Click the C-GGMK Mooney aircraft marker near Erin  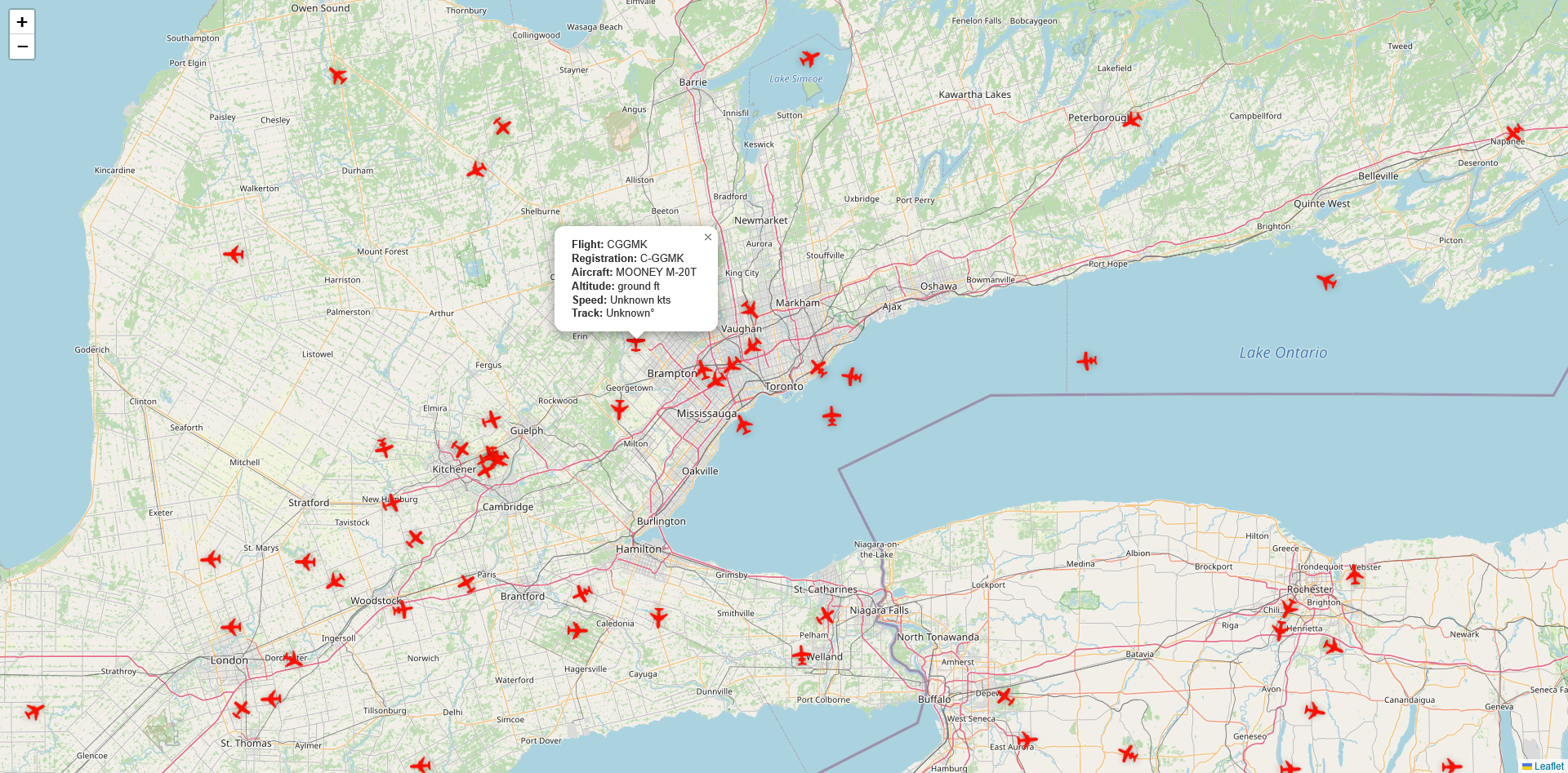[635, 342]
